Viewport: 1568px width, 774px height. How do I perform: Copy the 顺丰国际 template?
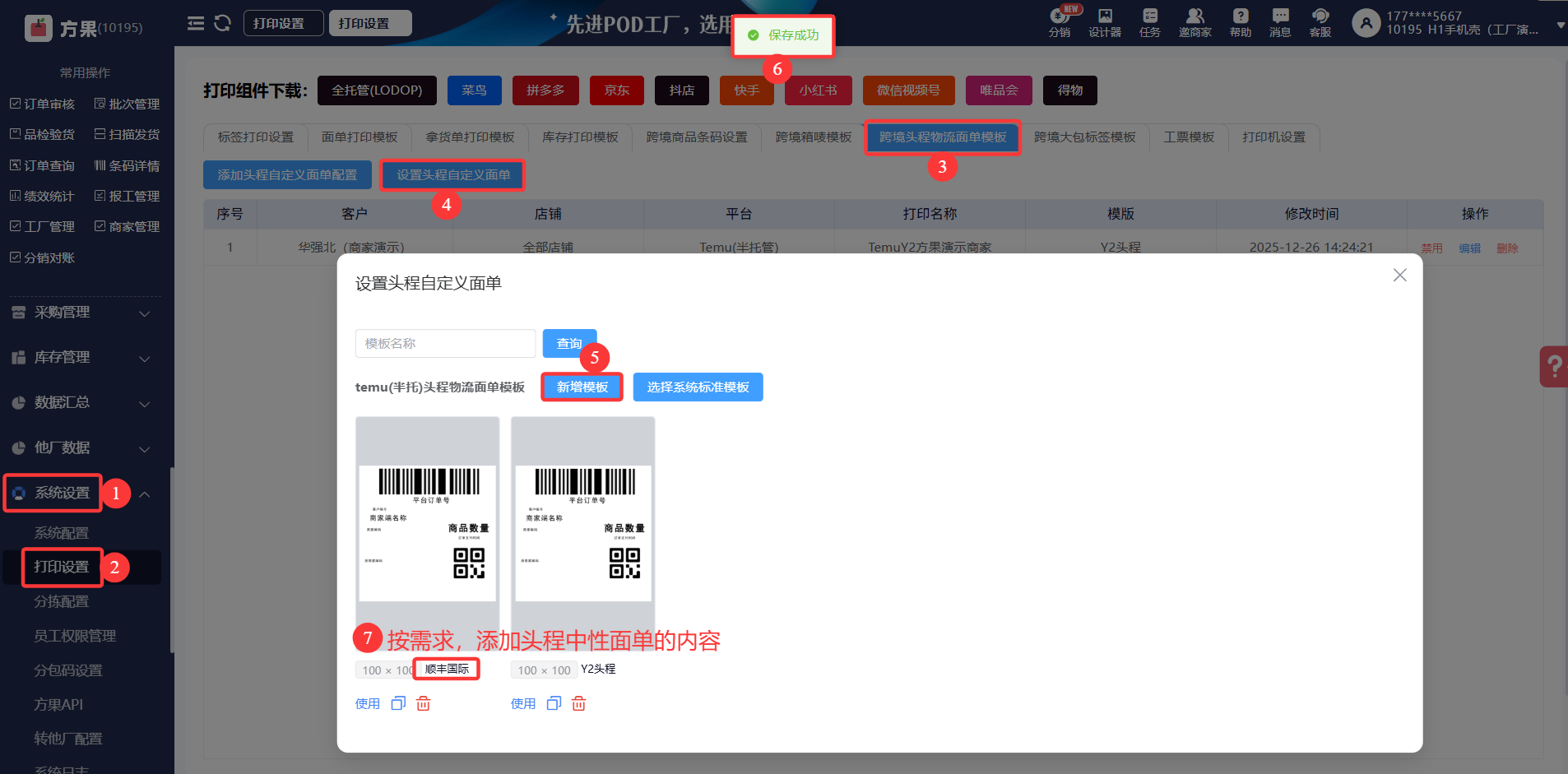[398, 703]
